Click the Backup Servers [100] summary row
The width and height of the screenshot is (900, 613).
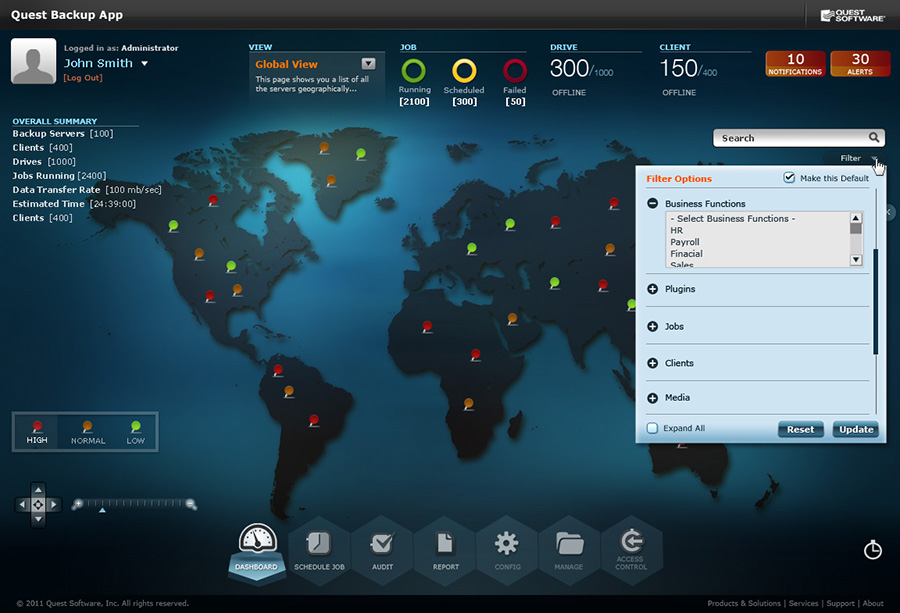click(63, 134)
